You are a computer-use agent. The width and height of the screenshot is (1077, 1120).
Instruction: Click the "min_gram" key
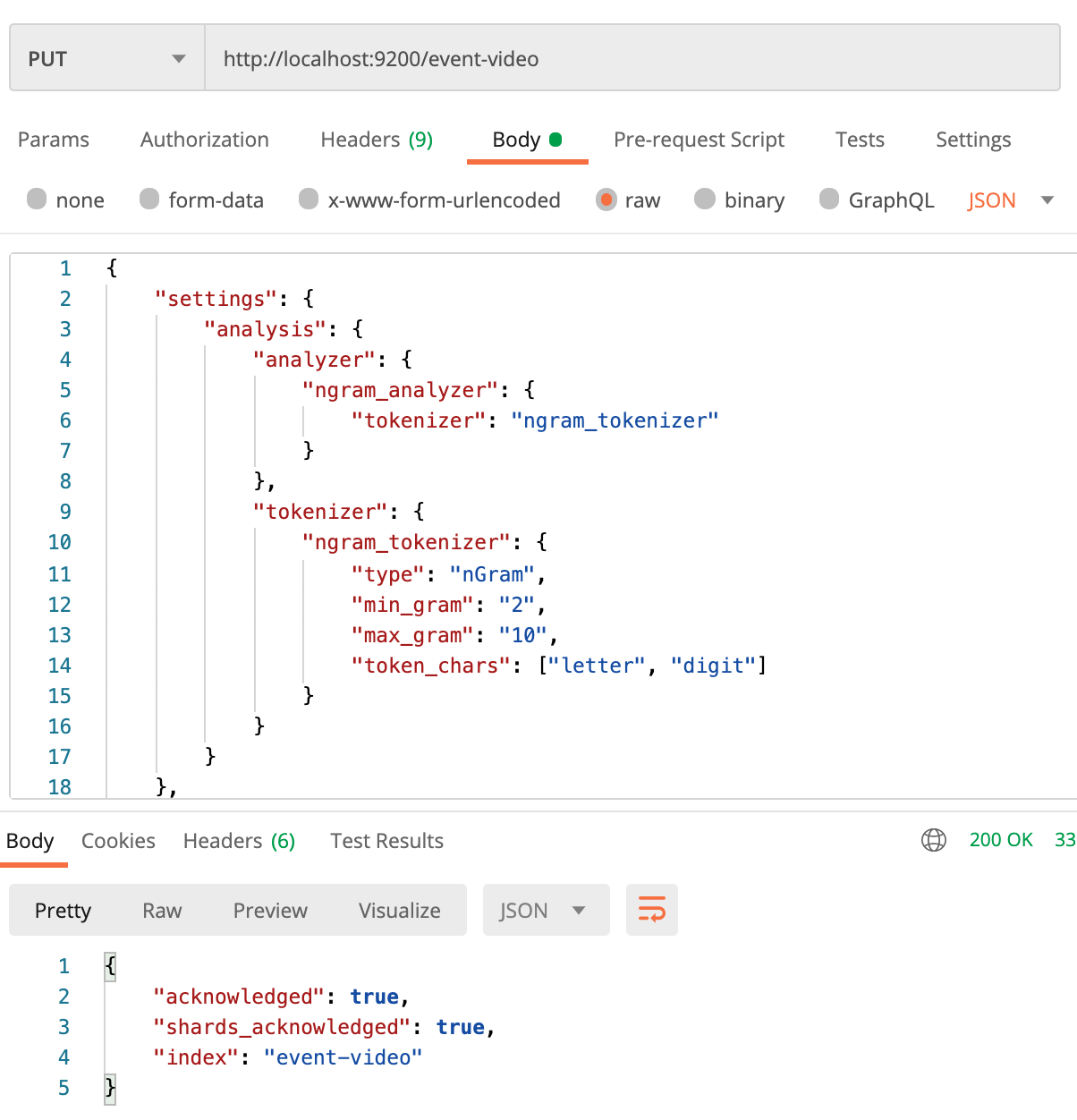[412, 605]
